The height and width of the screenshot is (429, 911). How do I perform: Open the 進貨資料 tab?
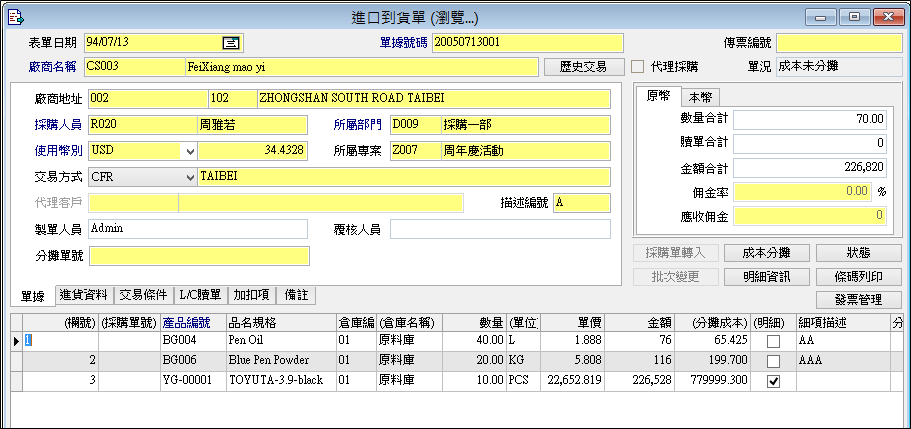pos(83,295)
